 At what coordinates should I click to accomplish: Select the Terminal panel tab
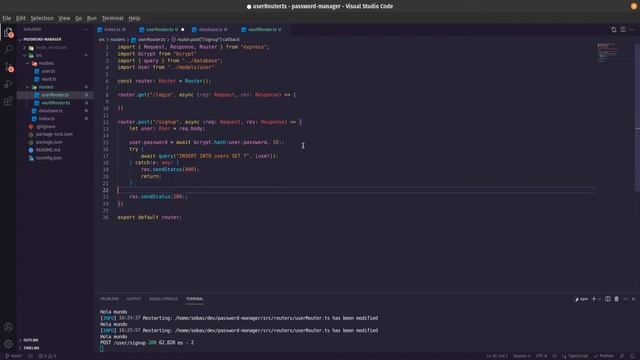tap(195, 299)
